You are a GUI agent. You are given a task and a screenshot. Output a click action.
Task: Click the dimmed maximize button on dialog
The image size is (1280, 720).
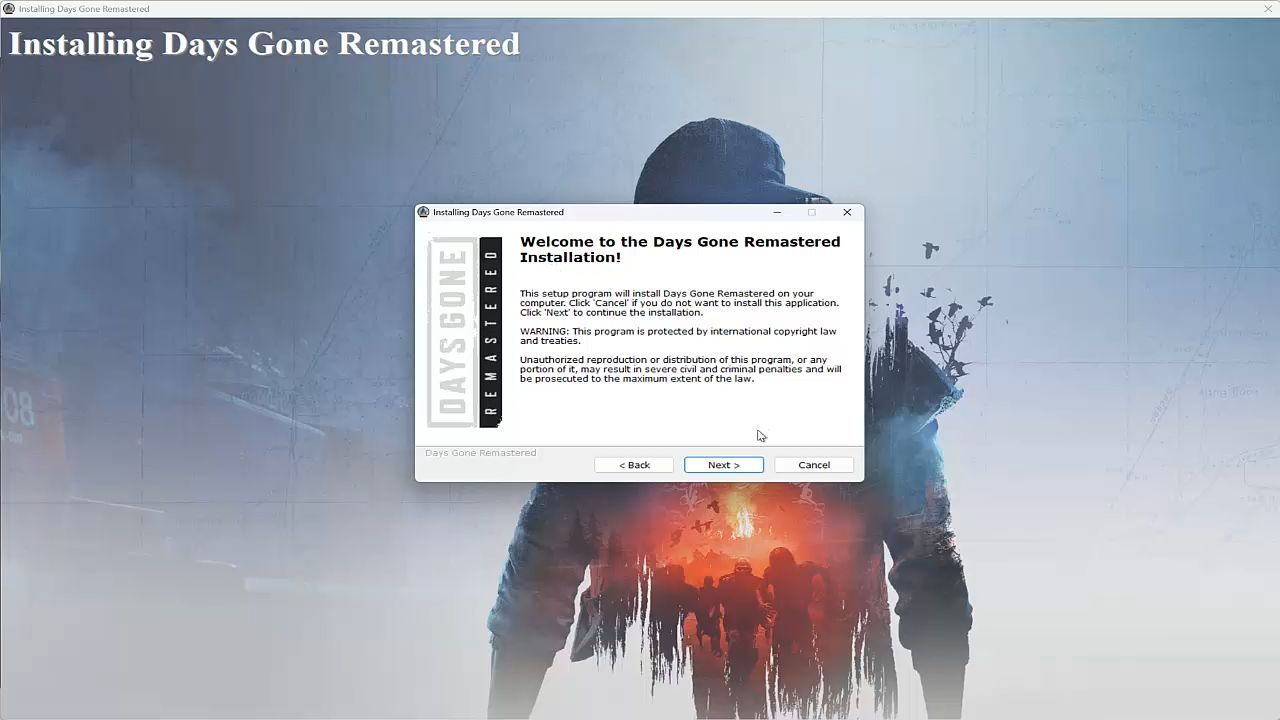812,212
